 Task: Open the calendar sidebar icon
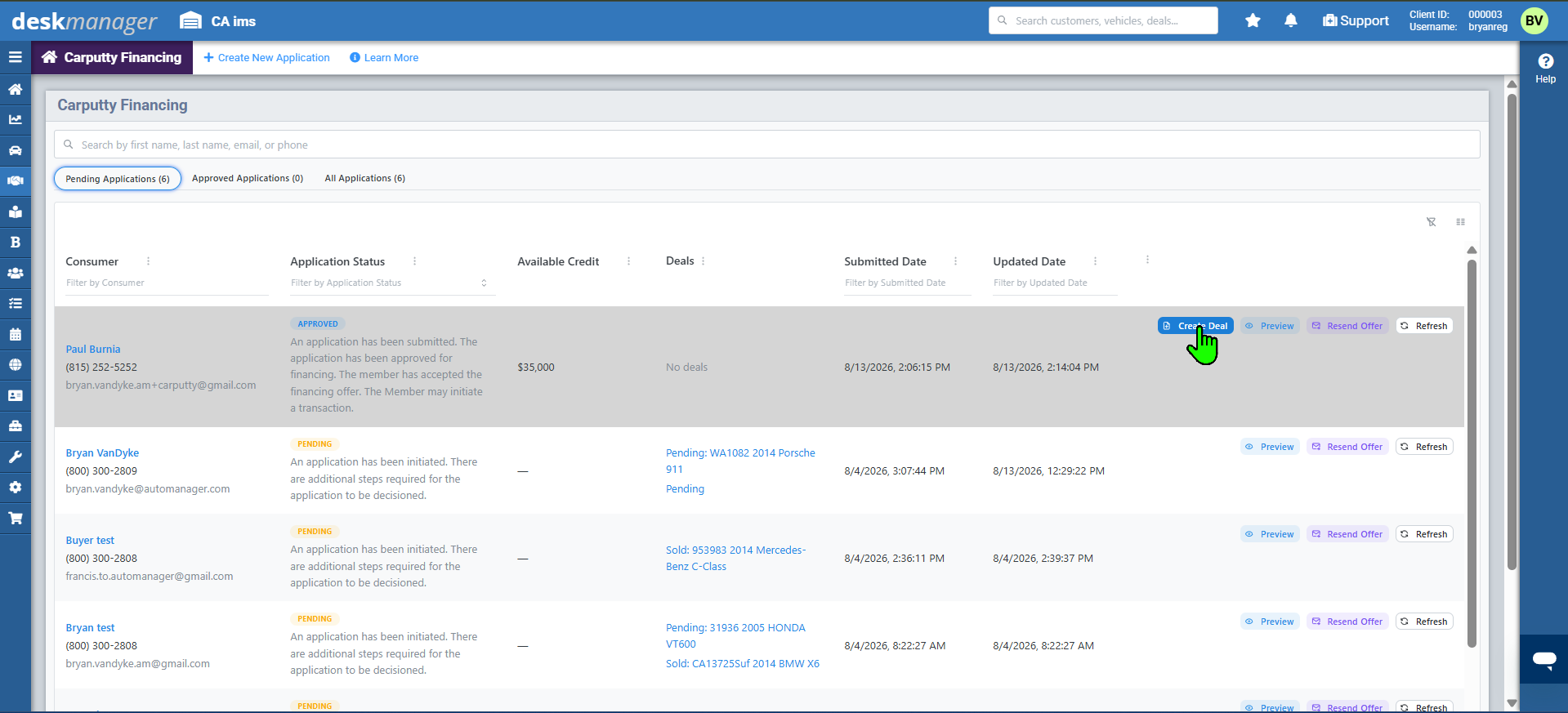(15, 334)
